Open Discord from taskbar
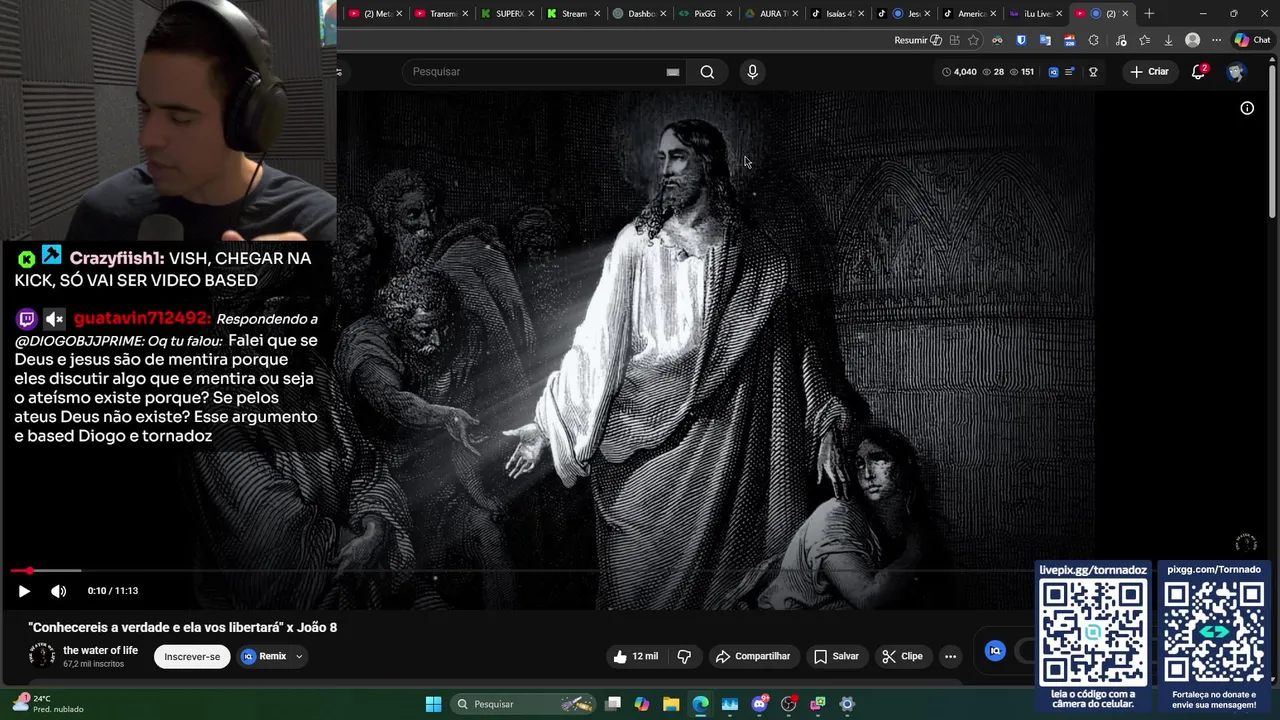Image resolution: width=1280 pixels, height=720 pixels. pyautogui.click(x=759, y=704)
